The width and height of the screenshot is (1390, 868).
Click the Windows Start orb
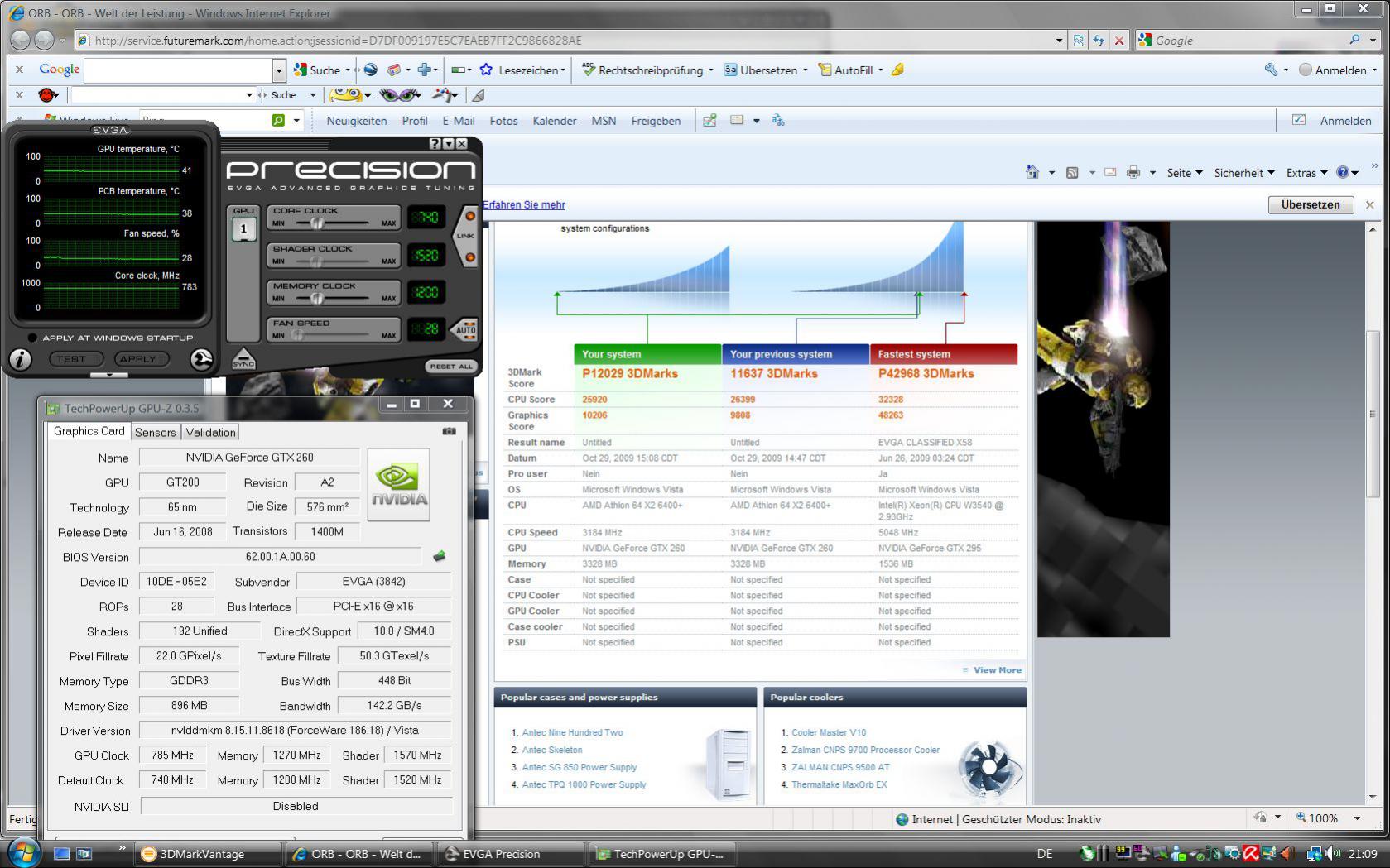coord(23,852)
